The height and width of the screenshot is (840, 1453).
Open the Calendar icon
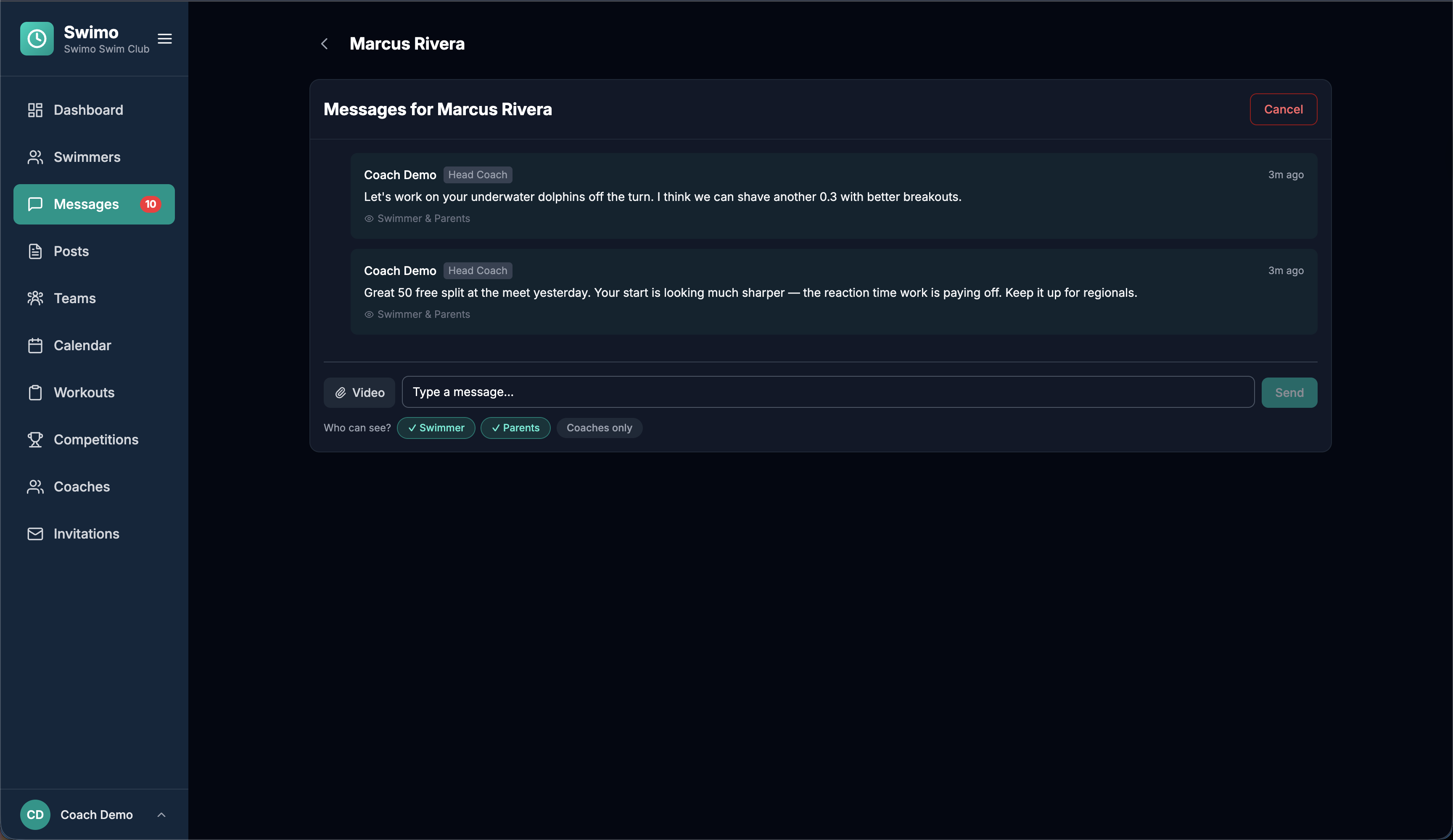pos(35,345)
